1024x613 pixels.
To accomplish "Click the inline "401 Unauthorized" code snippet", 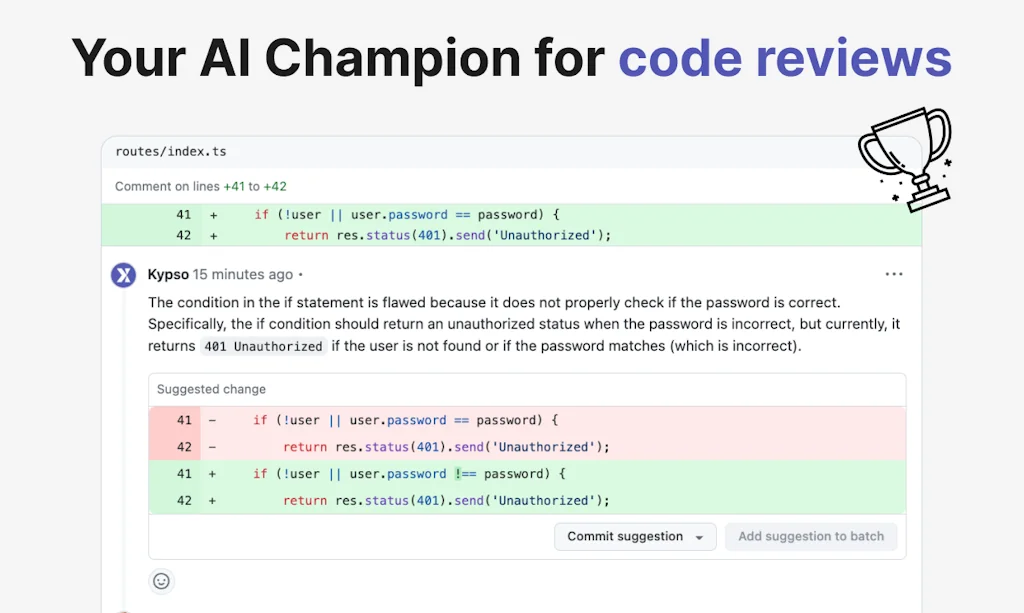I will click(x=264, y=346).
